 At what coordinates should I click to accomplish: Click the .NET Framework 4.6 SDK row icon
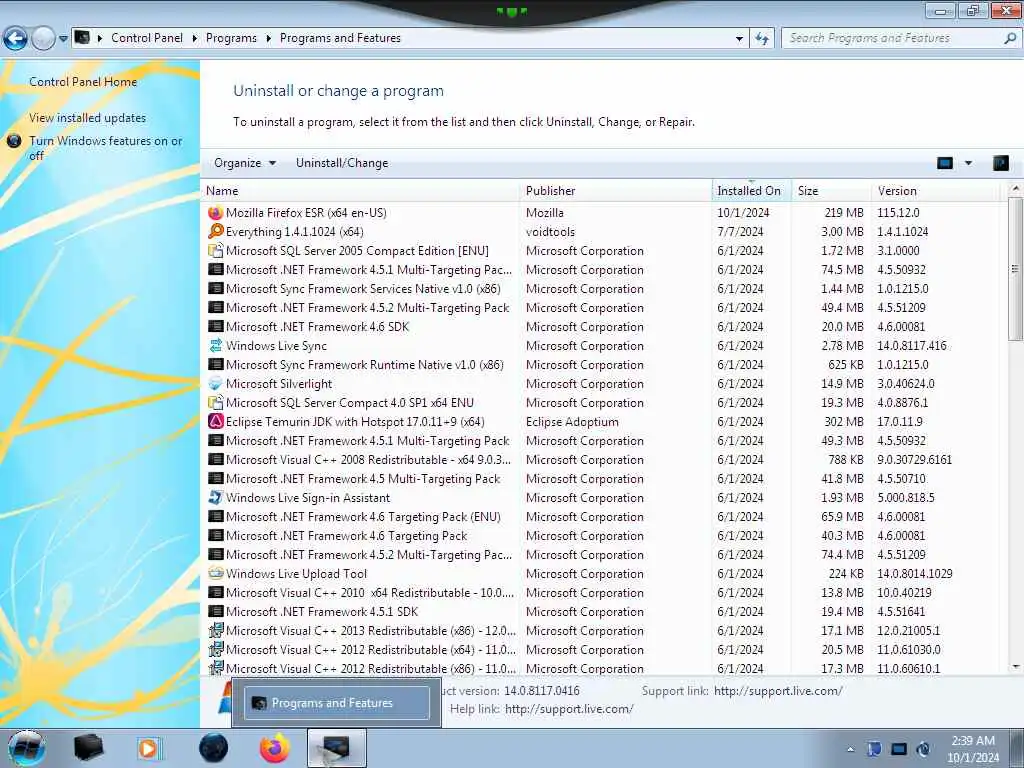click(x=216, y=327)
